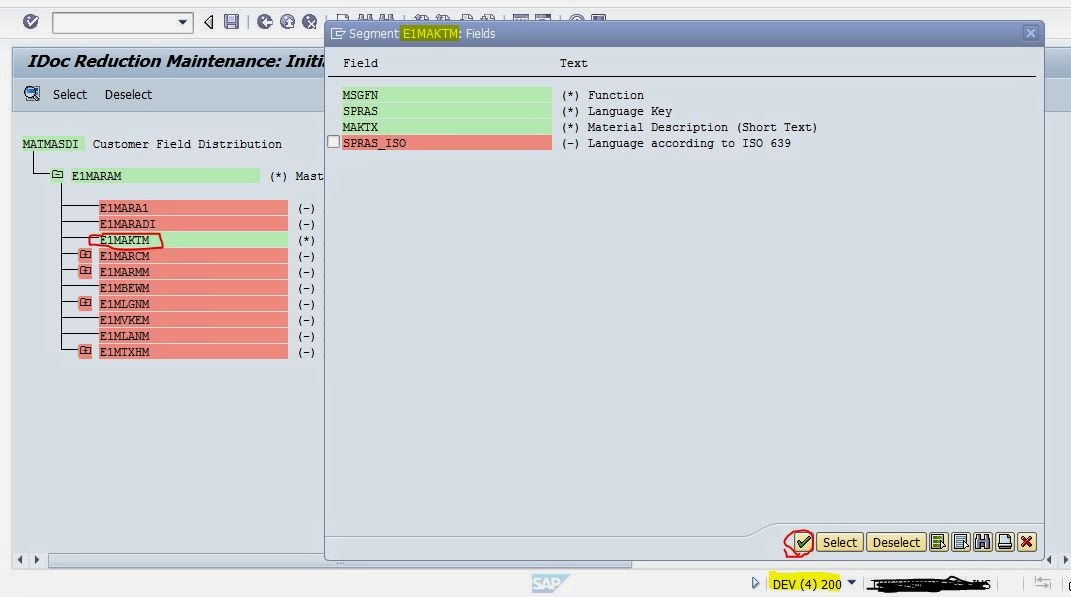Click Select button in the Fields dialog

click(x=839, y=542)
